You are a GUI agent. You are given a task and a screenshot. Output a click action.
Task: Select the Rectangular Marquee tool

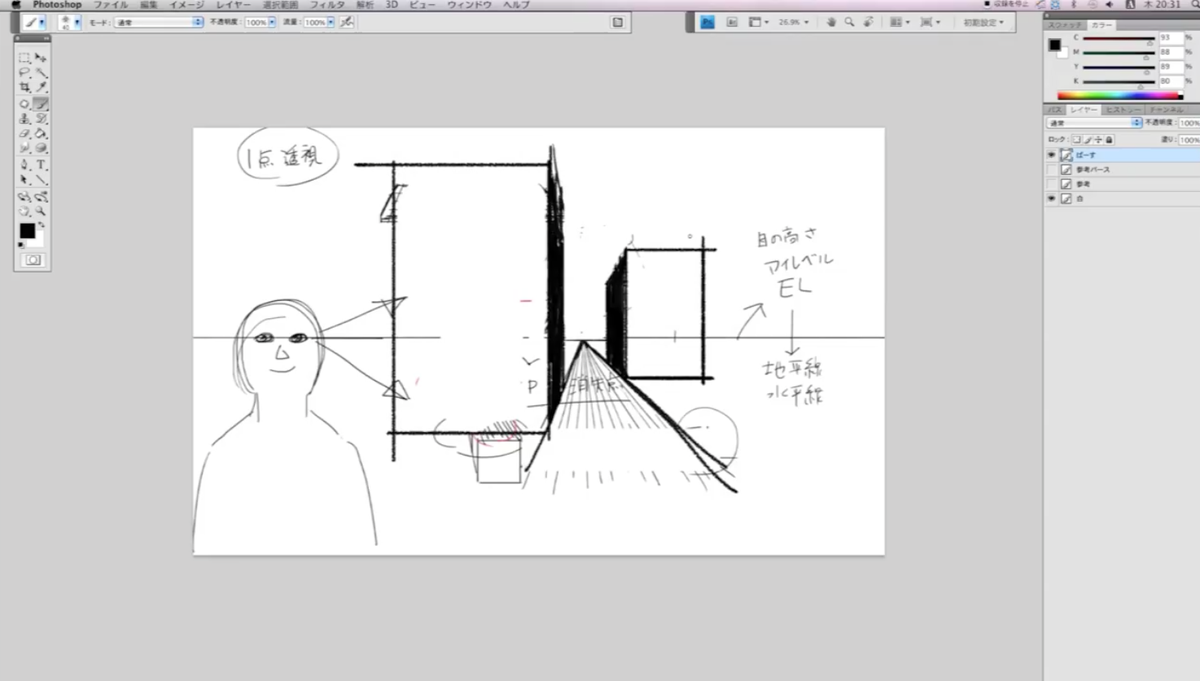click(x=24, y=58)
